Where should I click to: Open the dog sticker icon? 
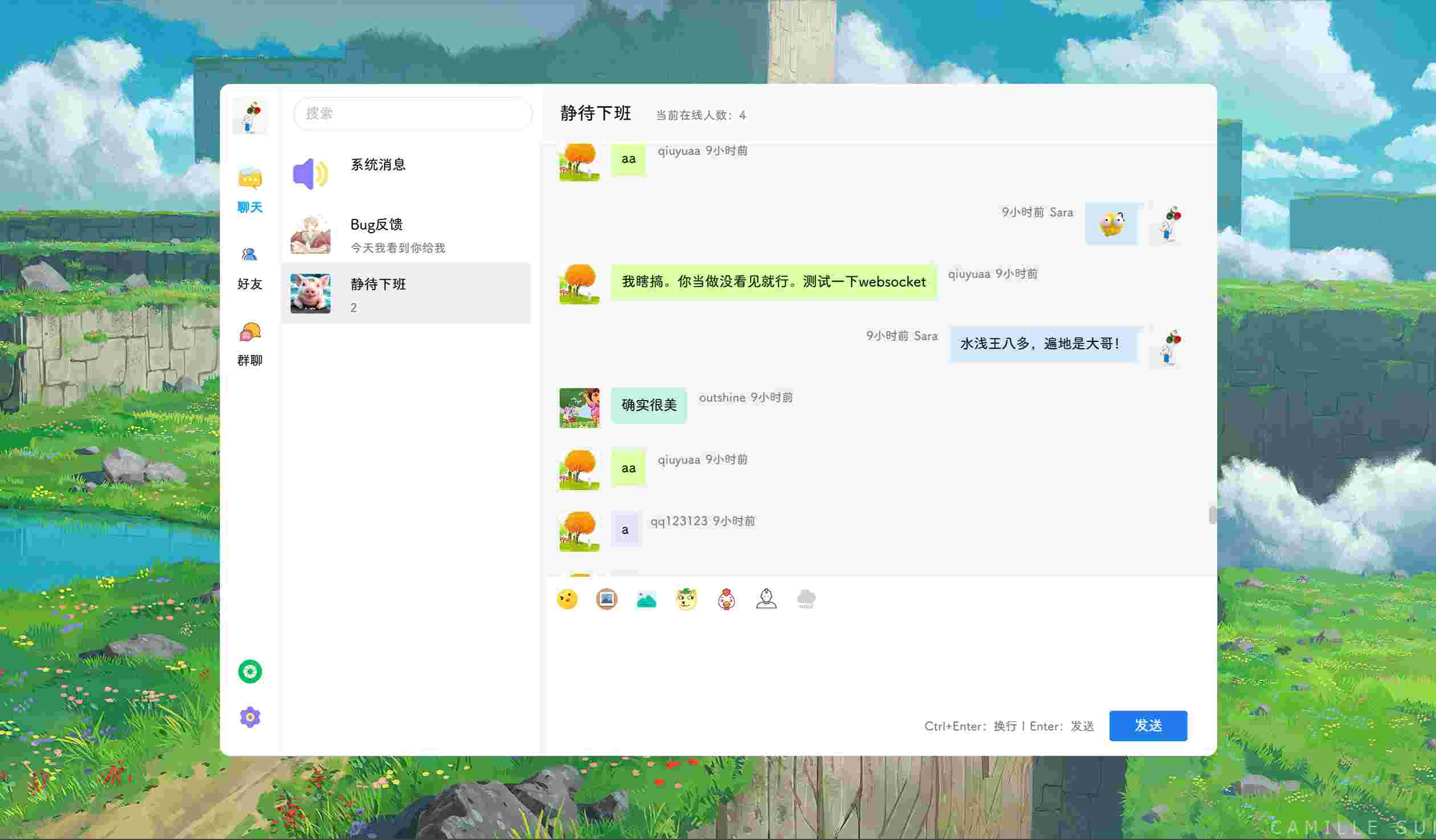coord(687,599)
